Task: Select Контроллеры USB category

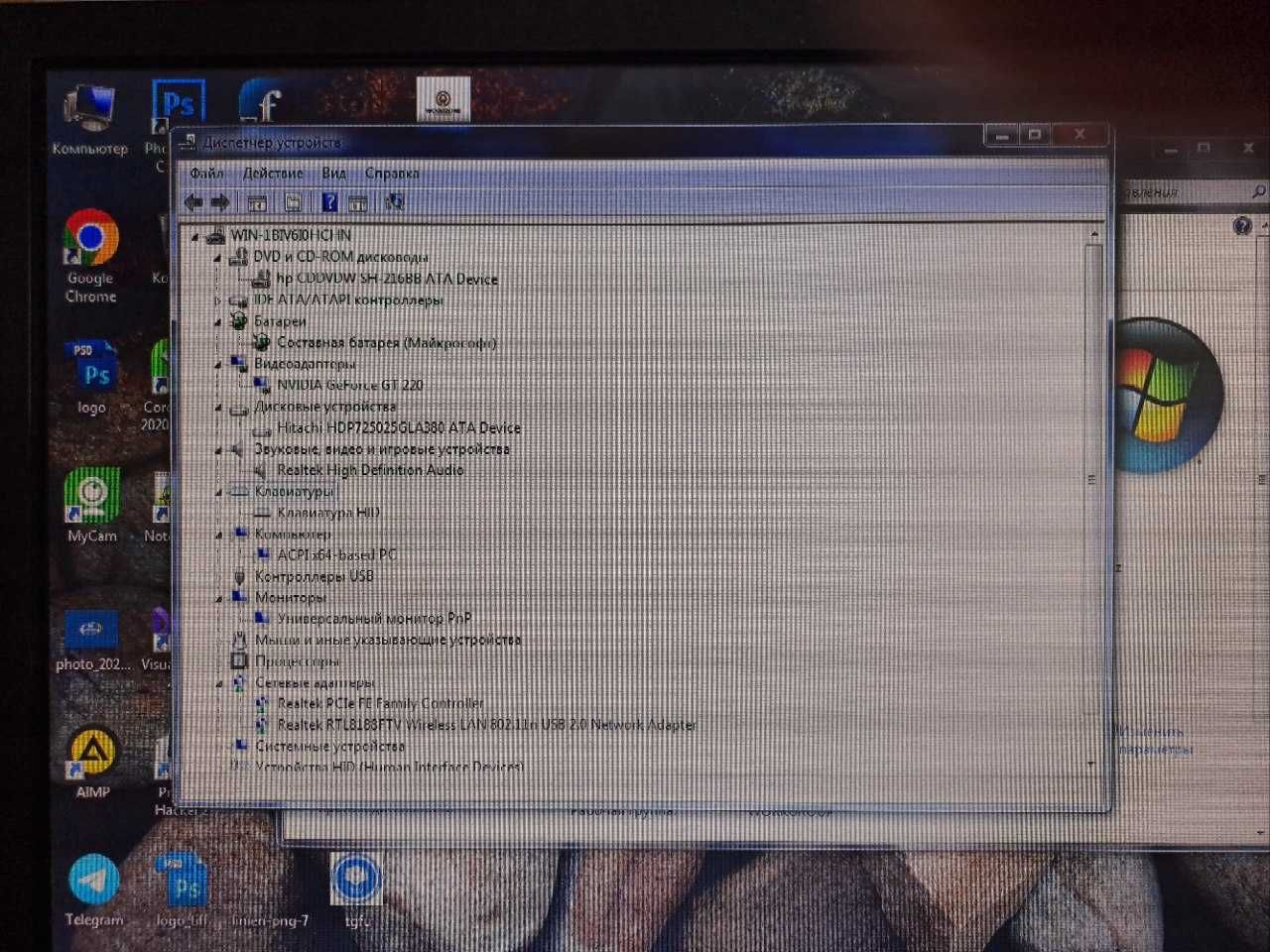Action: pos(314,576)
